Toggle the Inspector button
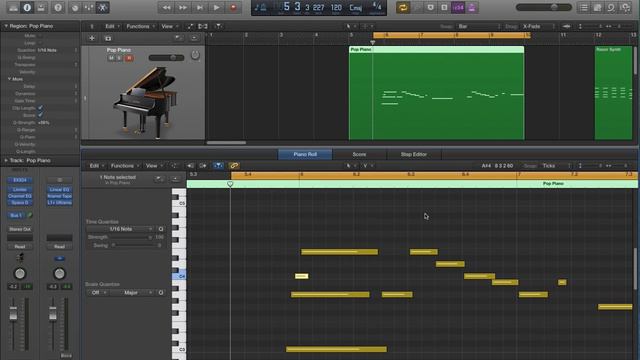 27,7
